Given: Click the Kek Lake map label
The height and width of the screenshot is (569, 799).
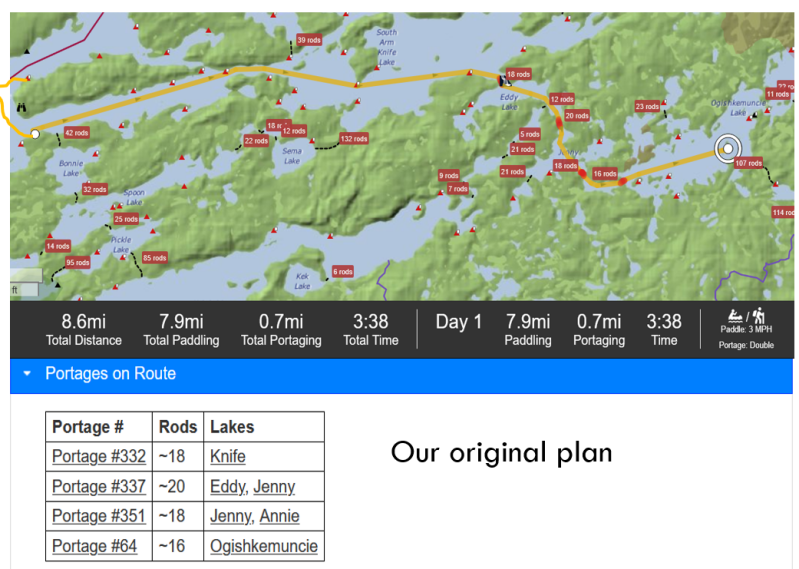Looking at the screenshot, I should pos(302,281).
